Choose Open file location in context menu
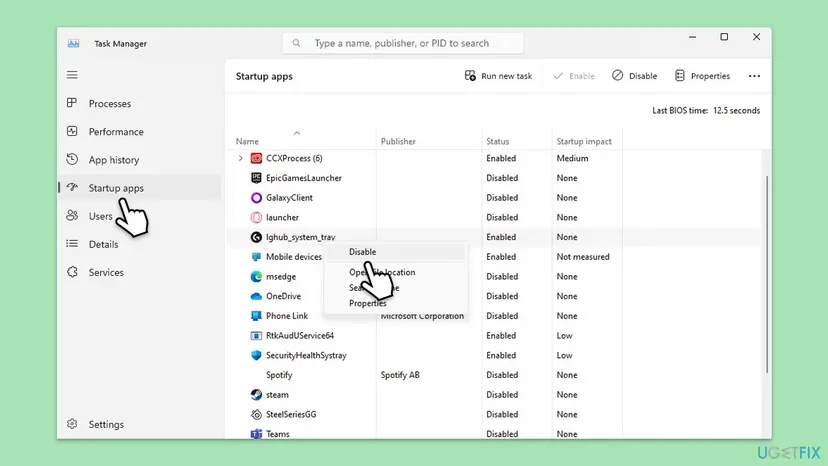Viewport: 828px width, 466px height. click(382, 272)
